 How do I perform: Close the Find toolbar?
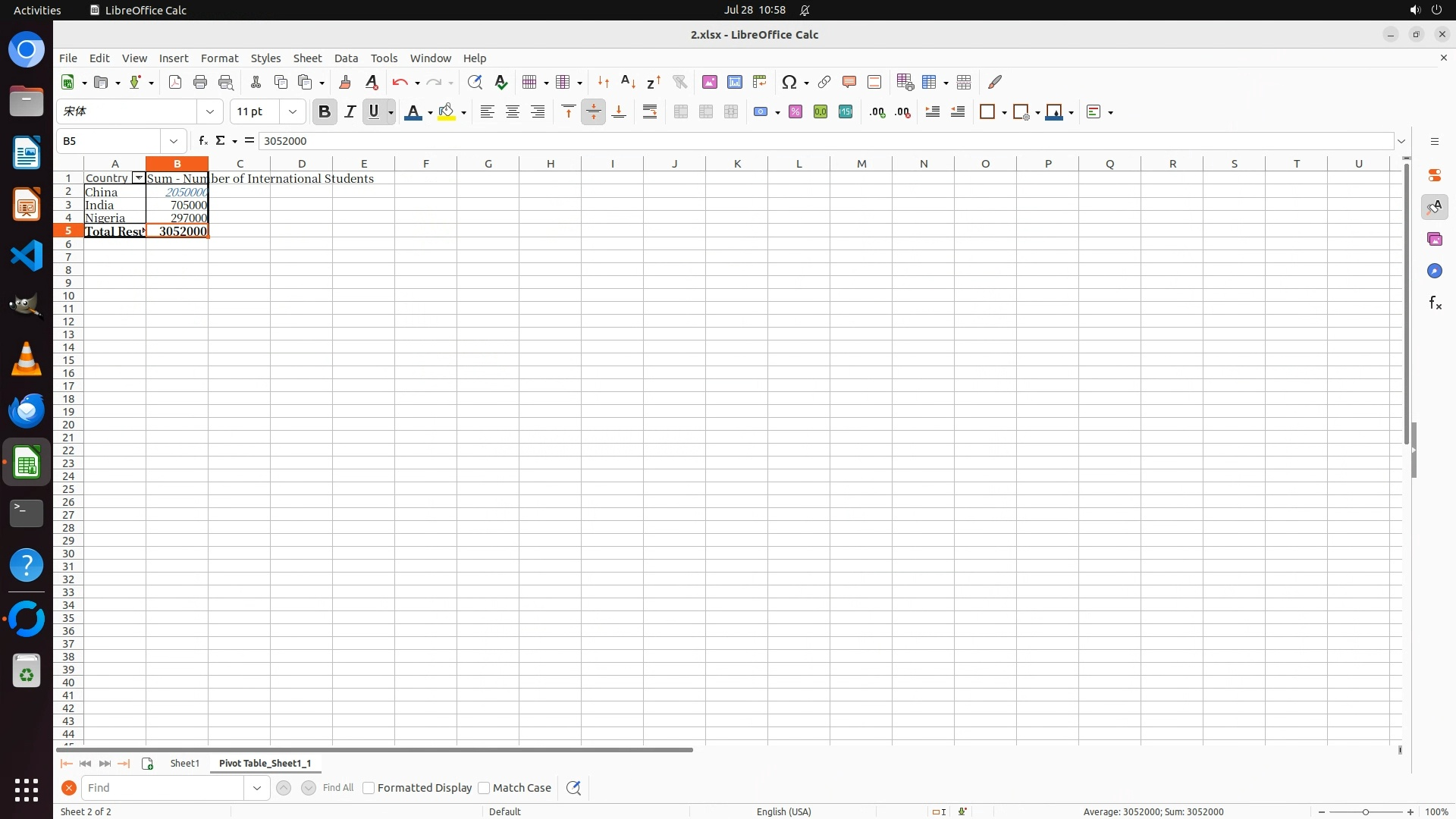68,788
